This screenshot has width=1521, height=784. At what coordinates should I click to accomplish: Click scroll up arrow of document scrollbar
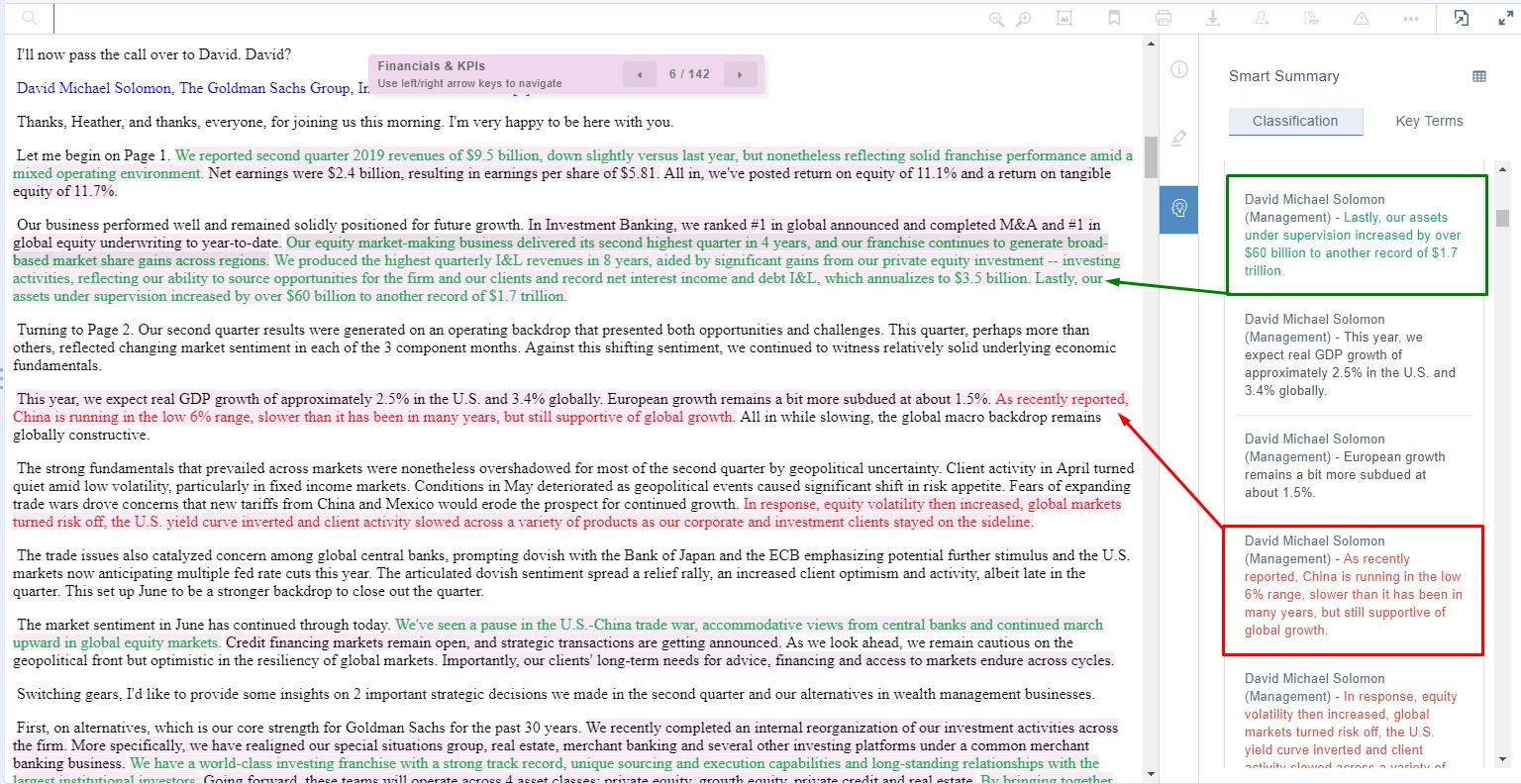click(1151, 44)
